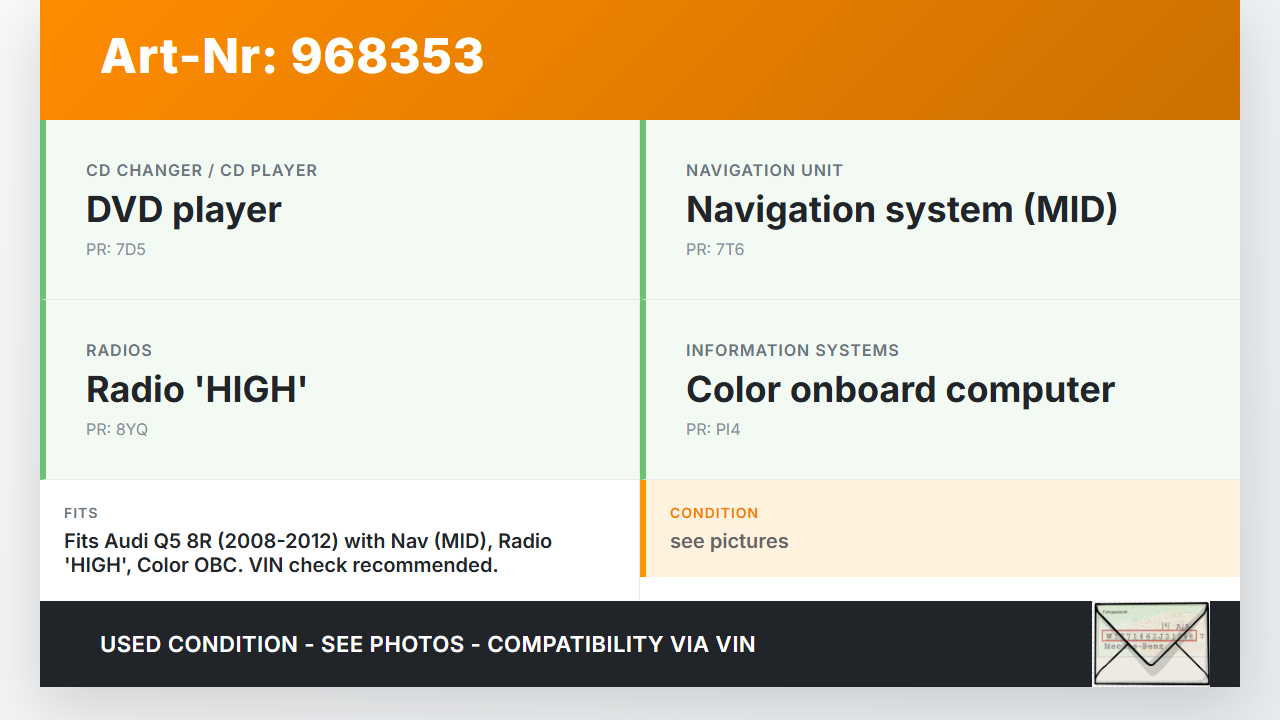Click the FITS section label
Image resolution: width=1280 pixels, height=720 pixels.
coord(81,513)
